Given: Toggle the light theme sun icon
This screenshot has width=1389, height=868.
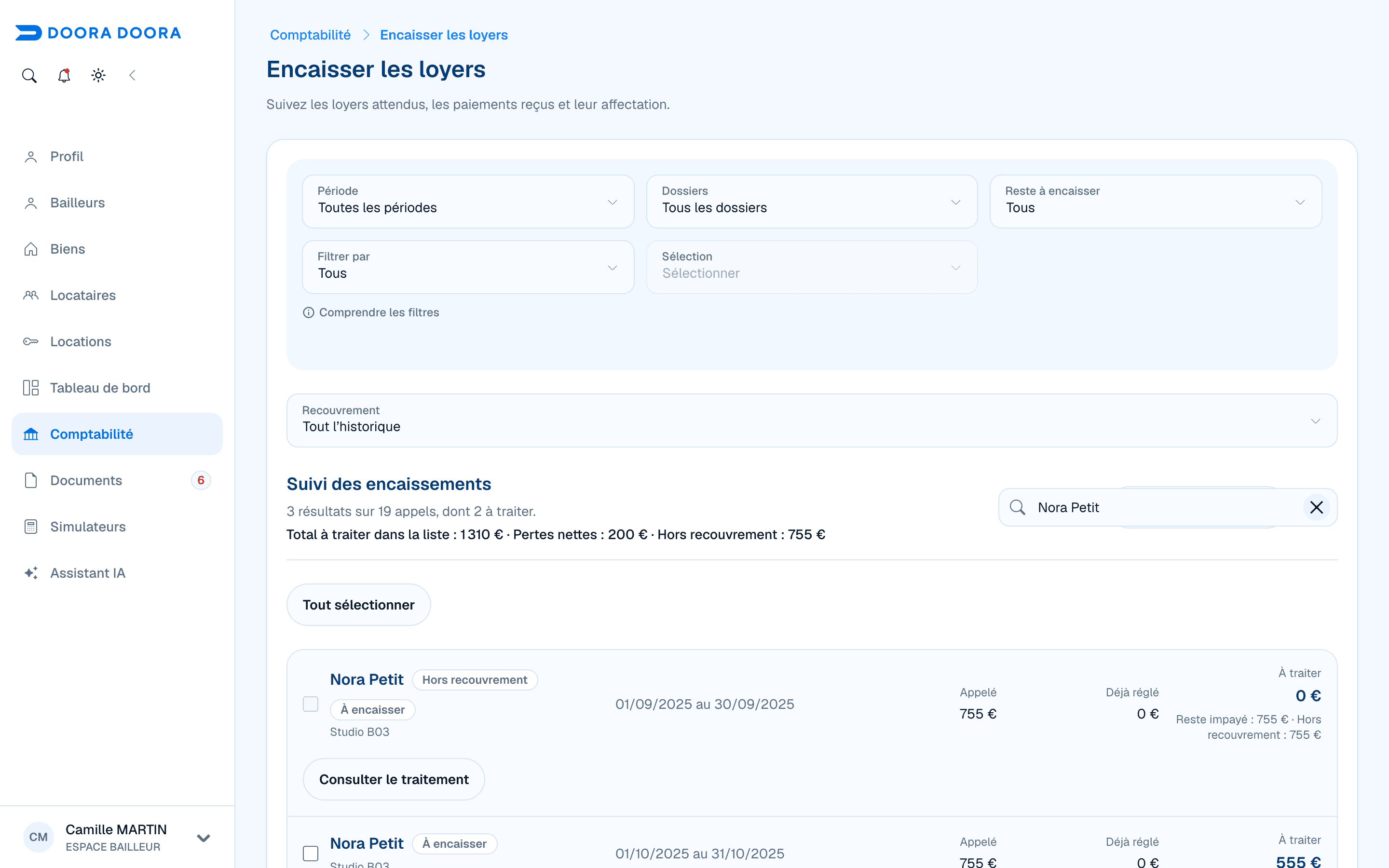Looking at the screenshot, I should pyautogui.click(x=98, y=75).
